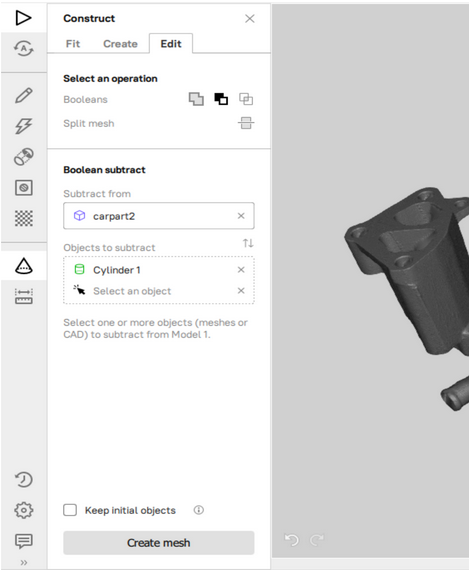Screen dimensions: 474x570
Task: Clear carpart2 from Subtract from field
Action: click(x=241, y=216)
